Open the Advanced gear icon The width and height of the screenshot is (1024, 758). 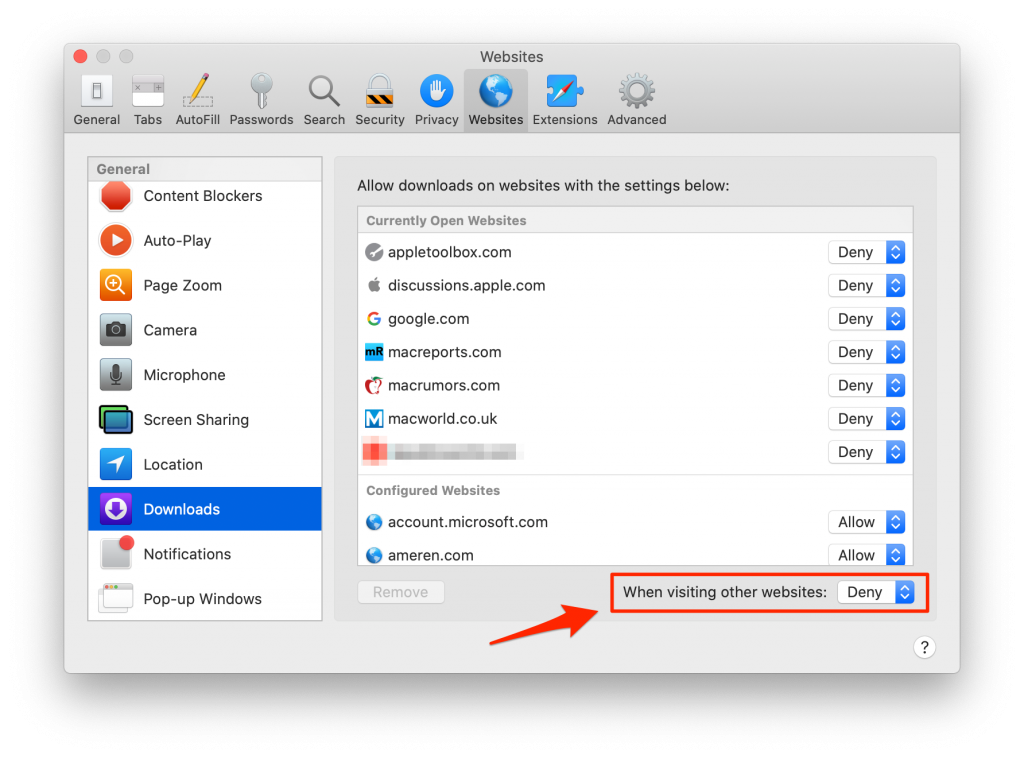pos(637,91)
